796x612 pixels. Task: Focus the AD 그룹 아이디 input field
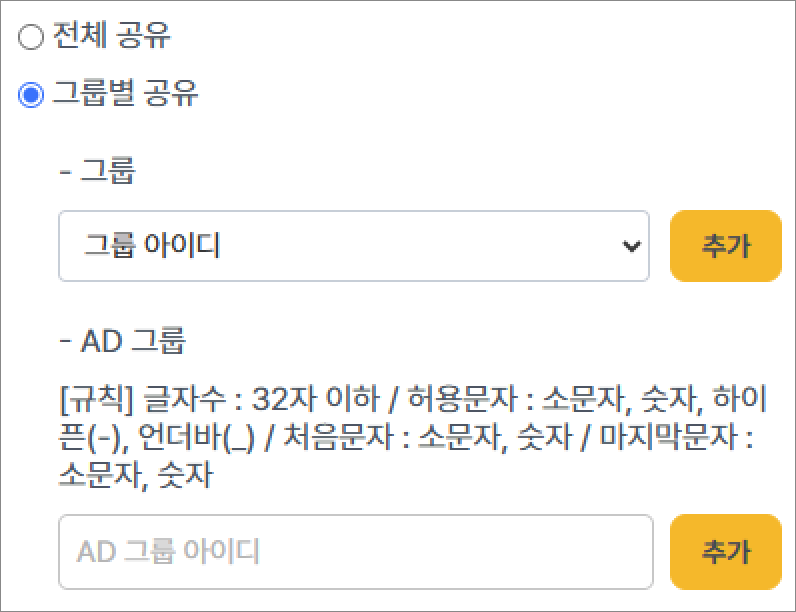355,551
